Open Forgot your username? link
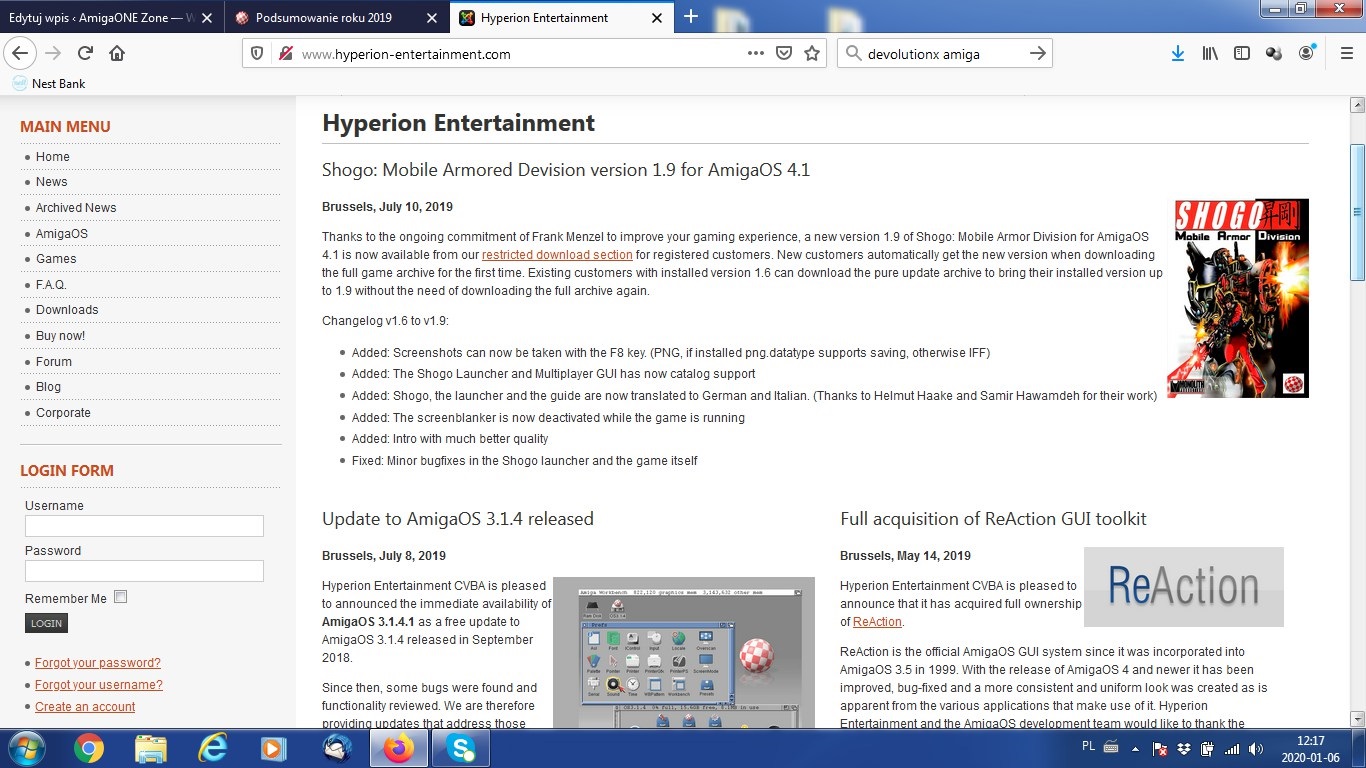1366x768 pixels. pos(99,685)
